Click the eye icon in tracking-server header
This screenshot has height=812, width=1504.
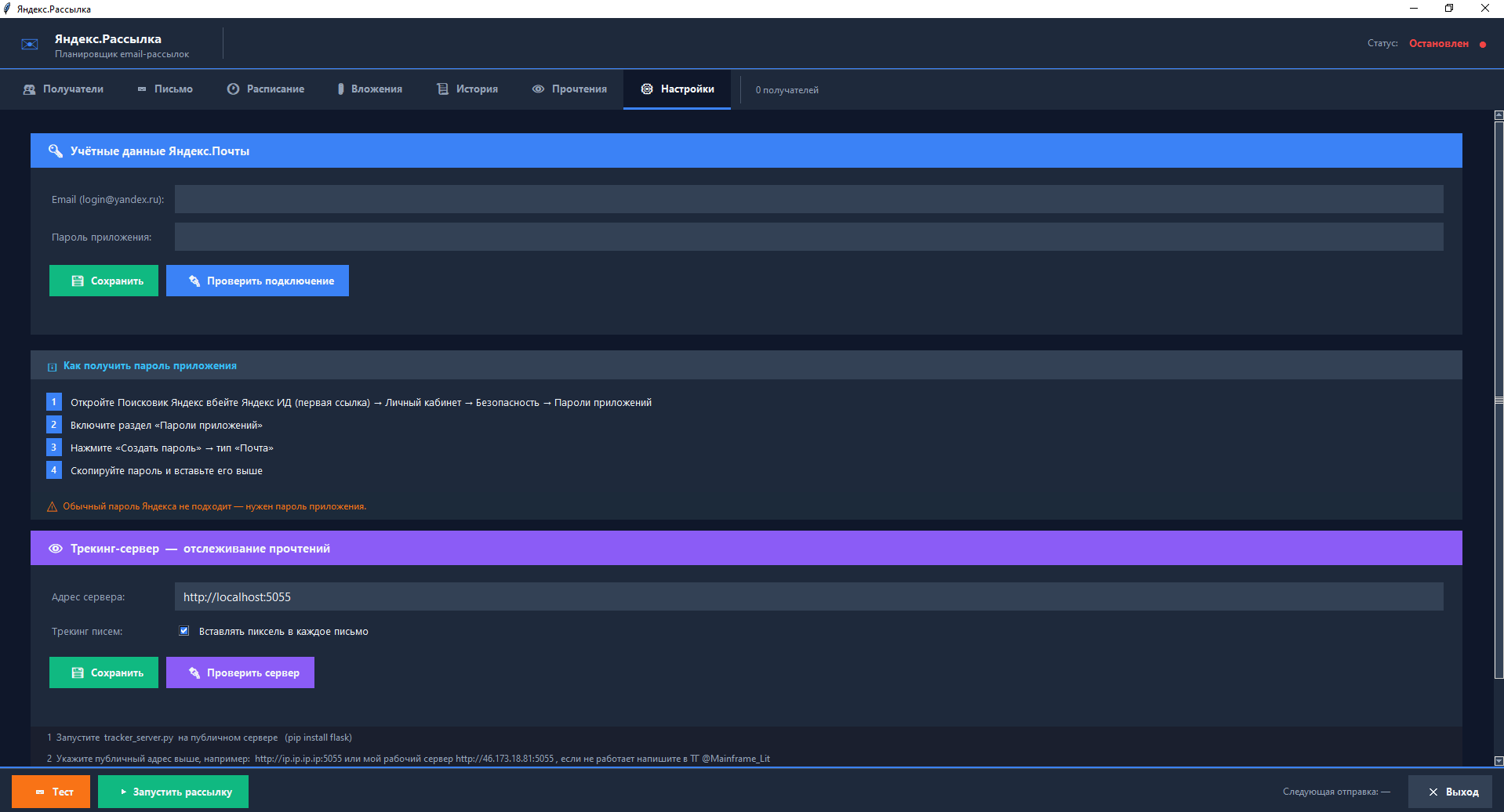pos(55,549)
